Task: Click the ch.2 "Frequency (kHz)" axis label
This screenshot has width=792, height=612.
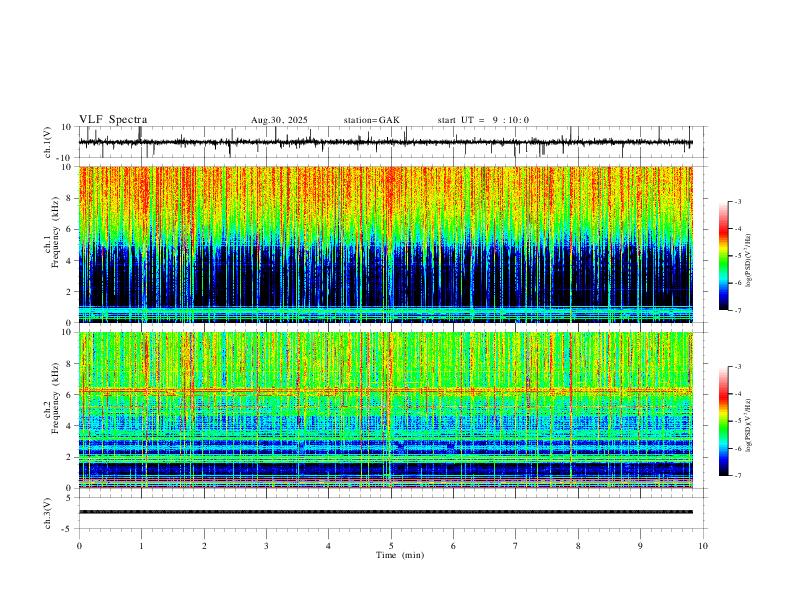Action: coord(55,398)
